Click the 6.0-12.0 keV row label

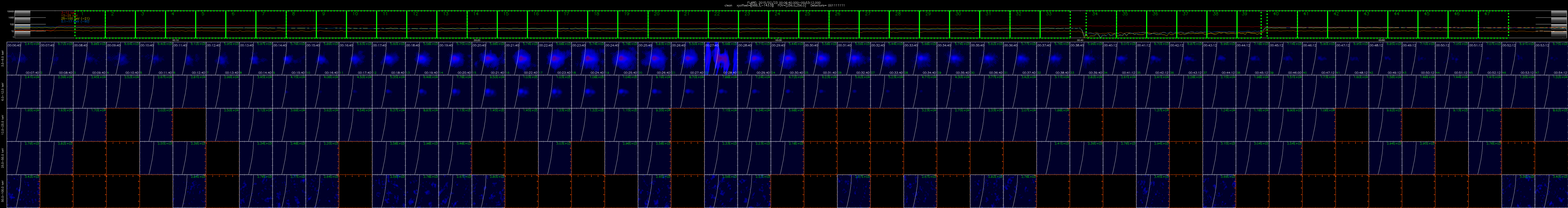[3, 92]
